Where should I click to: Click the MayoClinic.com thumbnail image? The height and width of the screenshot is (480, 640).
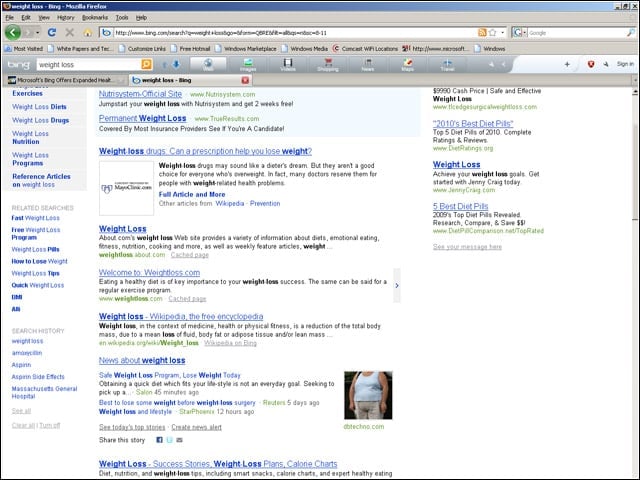click(127, 188)
